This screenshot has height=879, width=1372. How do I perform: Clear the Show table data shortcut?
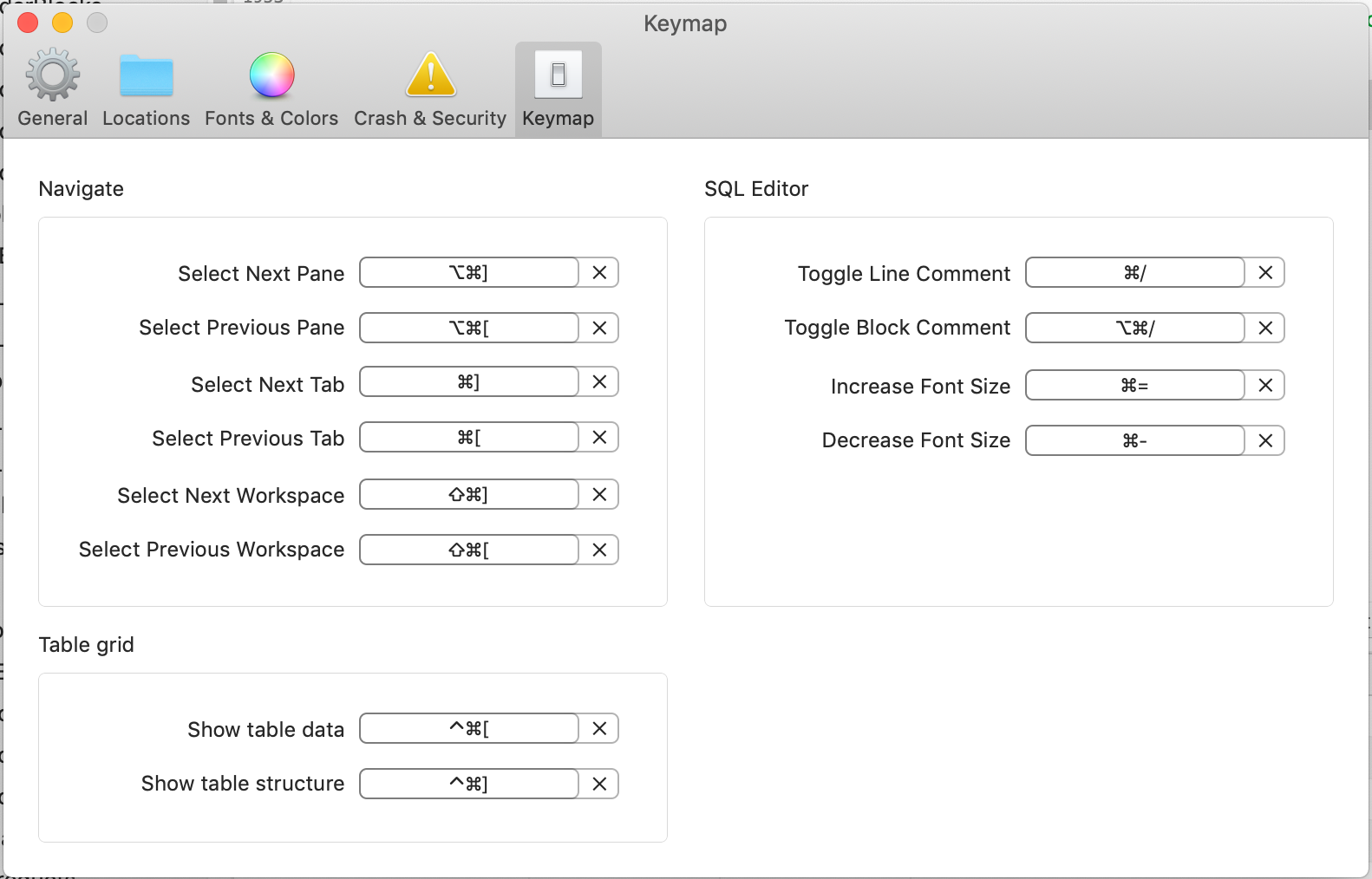click(599, 728)
